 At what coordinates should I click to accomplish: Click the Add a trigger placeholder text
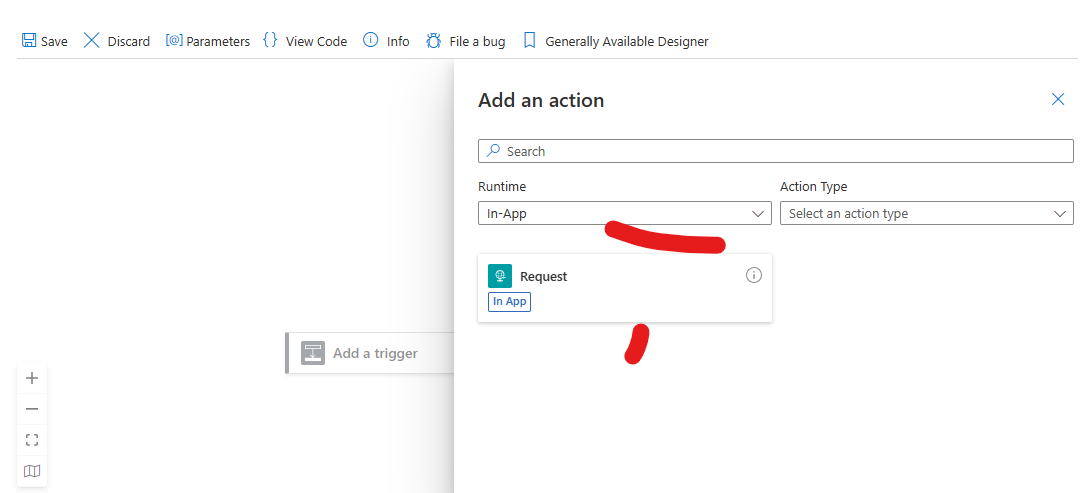(375, 353)
